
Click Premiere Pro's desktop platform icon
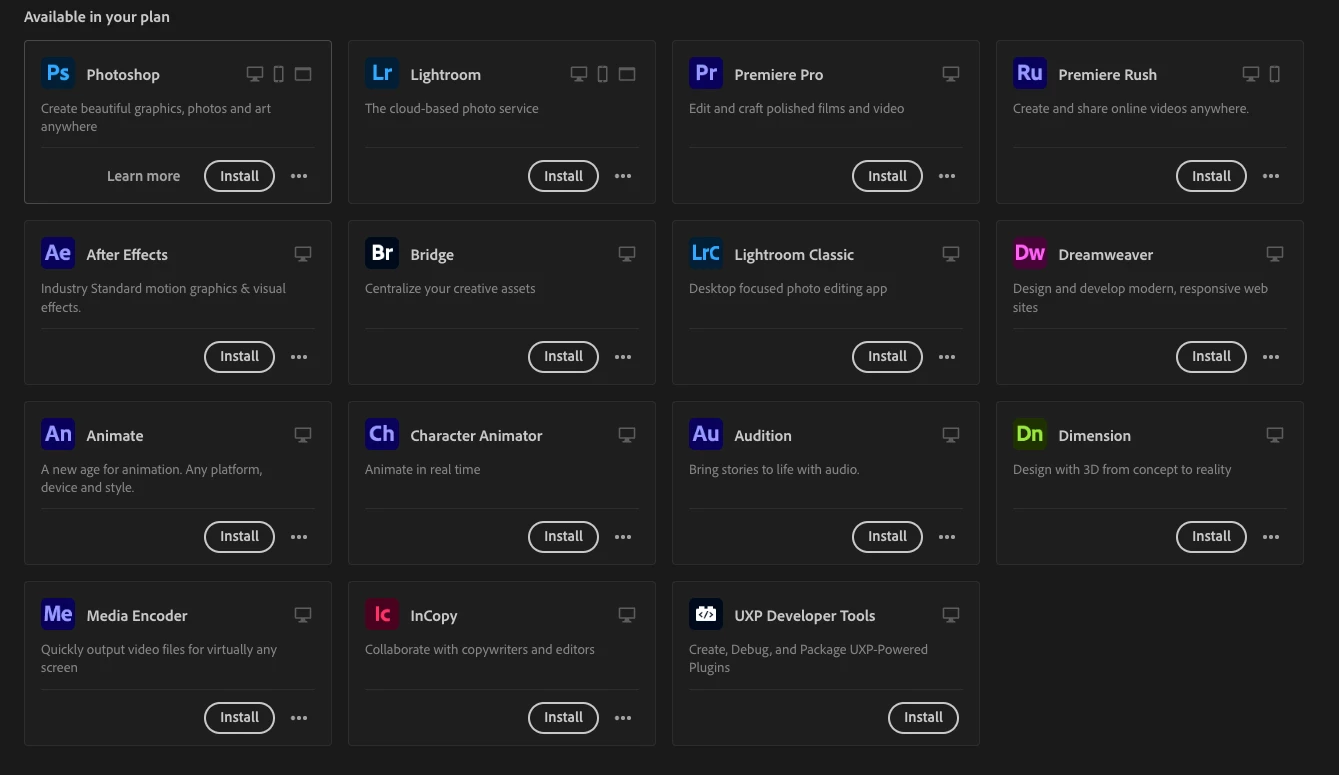click(951, 74)
